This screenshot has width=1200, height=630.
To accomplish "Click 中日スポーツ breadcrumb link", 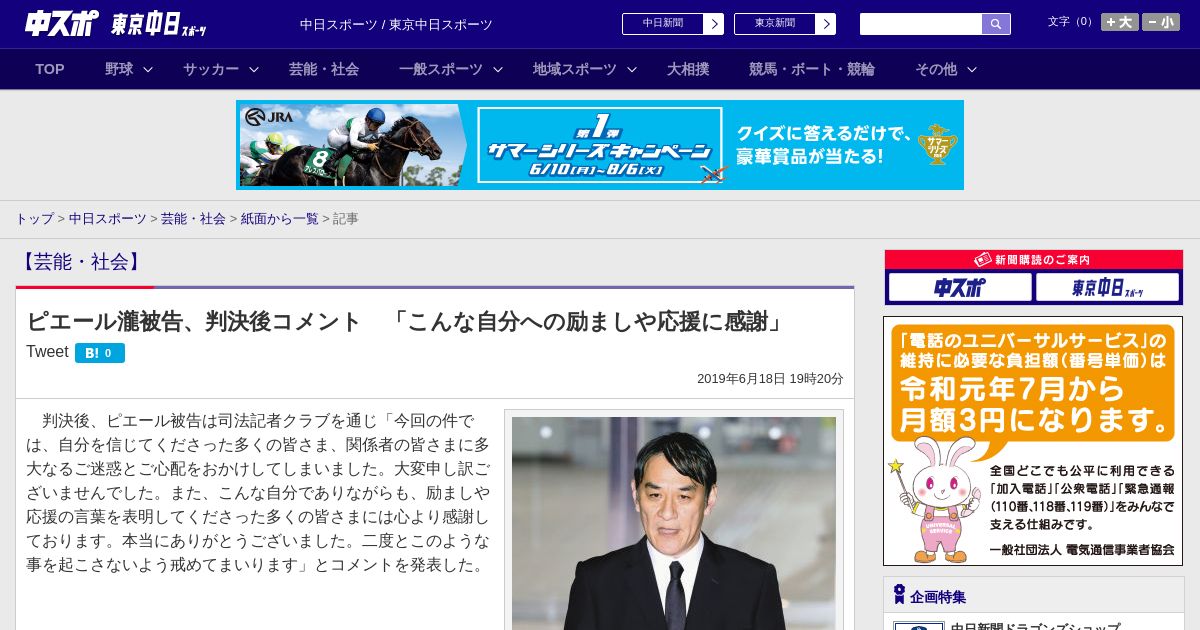I will 107,218.
